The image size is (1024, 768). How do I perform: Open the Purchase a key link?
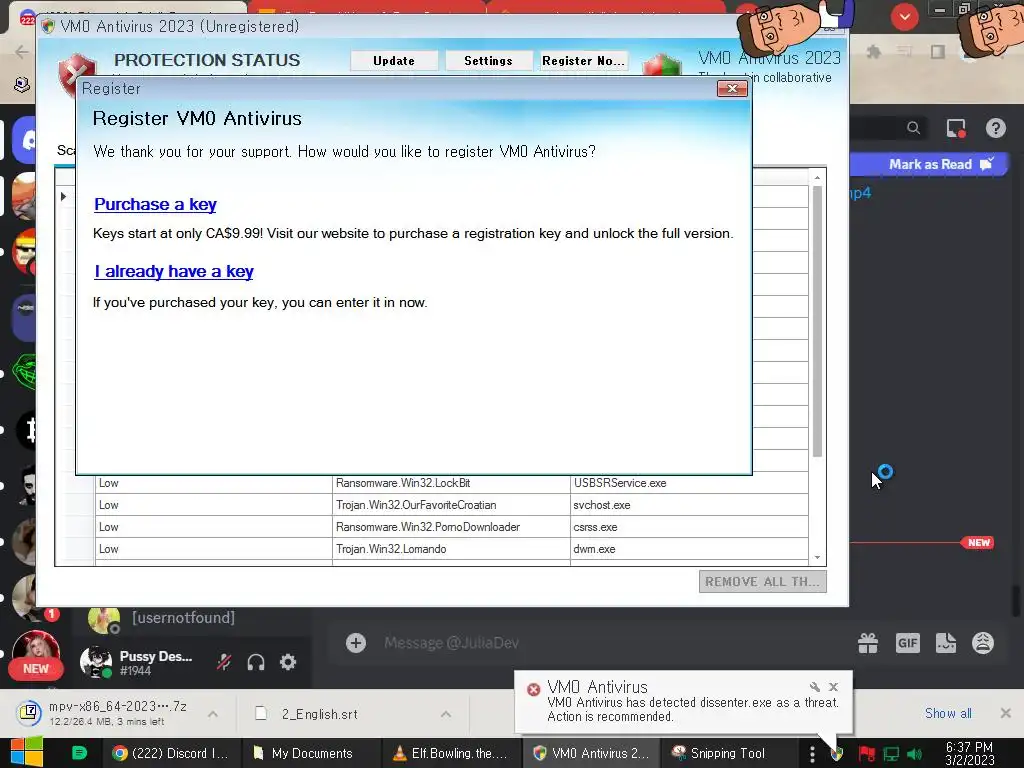point(155,204)
